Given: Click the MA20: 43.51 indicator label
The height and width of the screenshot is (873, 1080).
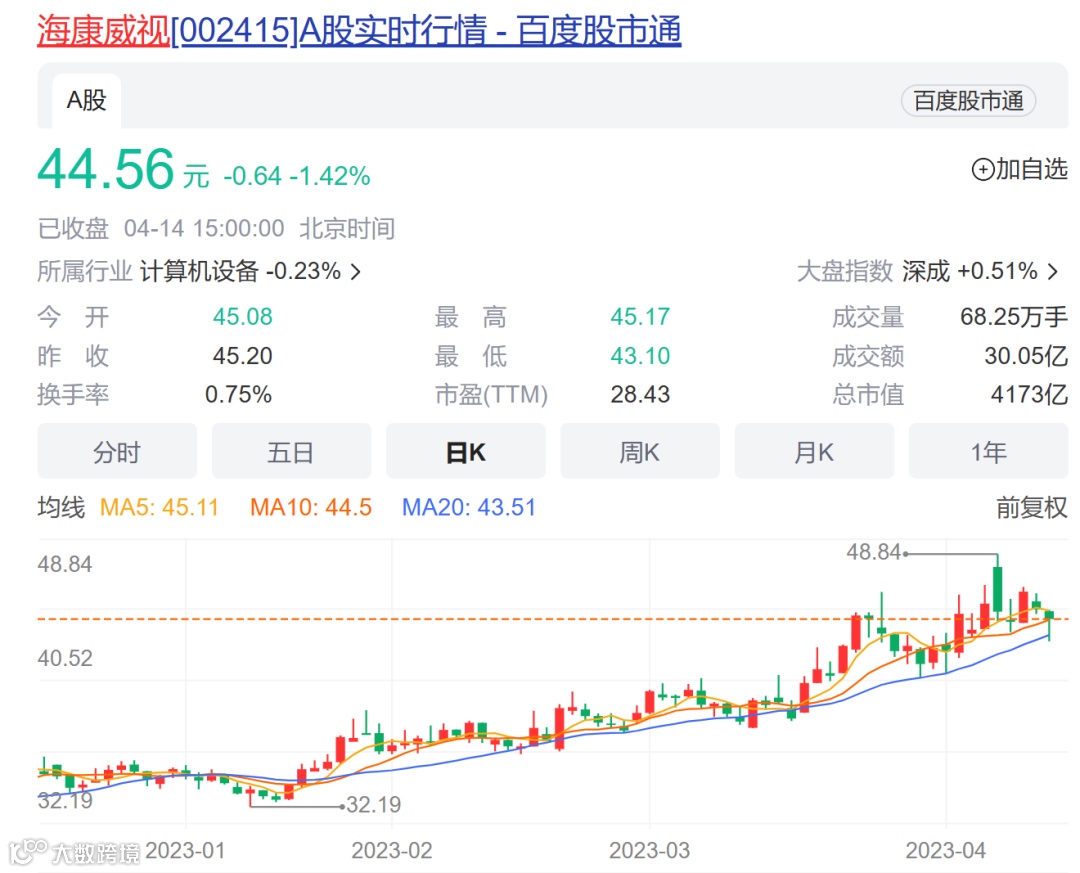Looking at the screenshot, I should 468,508.
